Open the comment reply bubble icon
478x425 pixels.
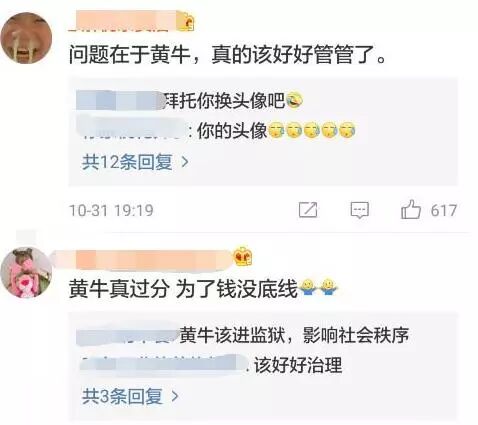click(x=360, y=210)
